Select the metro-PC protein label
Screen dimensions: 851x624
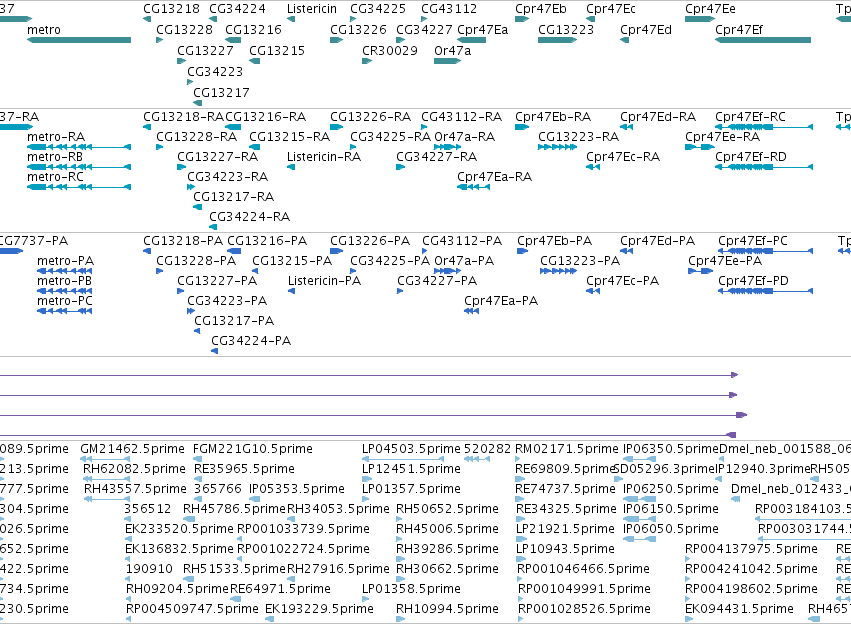pos(65,301)
